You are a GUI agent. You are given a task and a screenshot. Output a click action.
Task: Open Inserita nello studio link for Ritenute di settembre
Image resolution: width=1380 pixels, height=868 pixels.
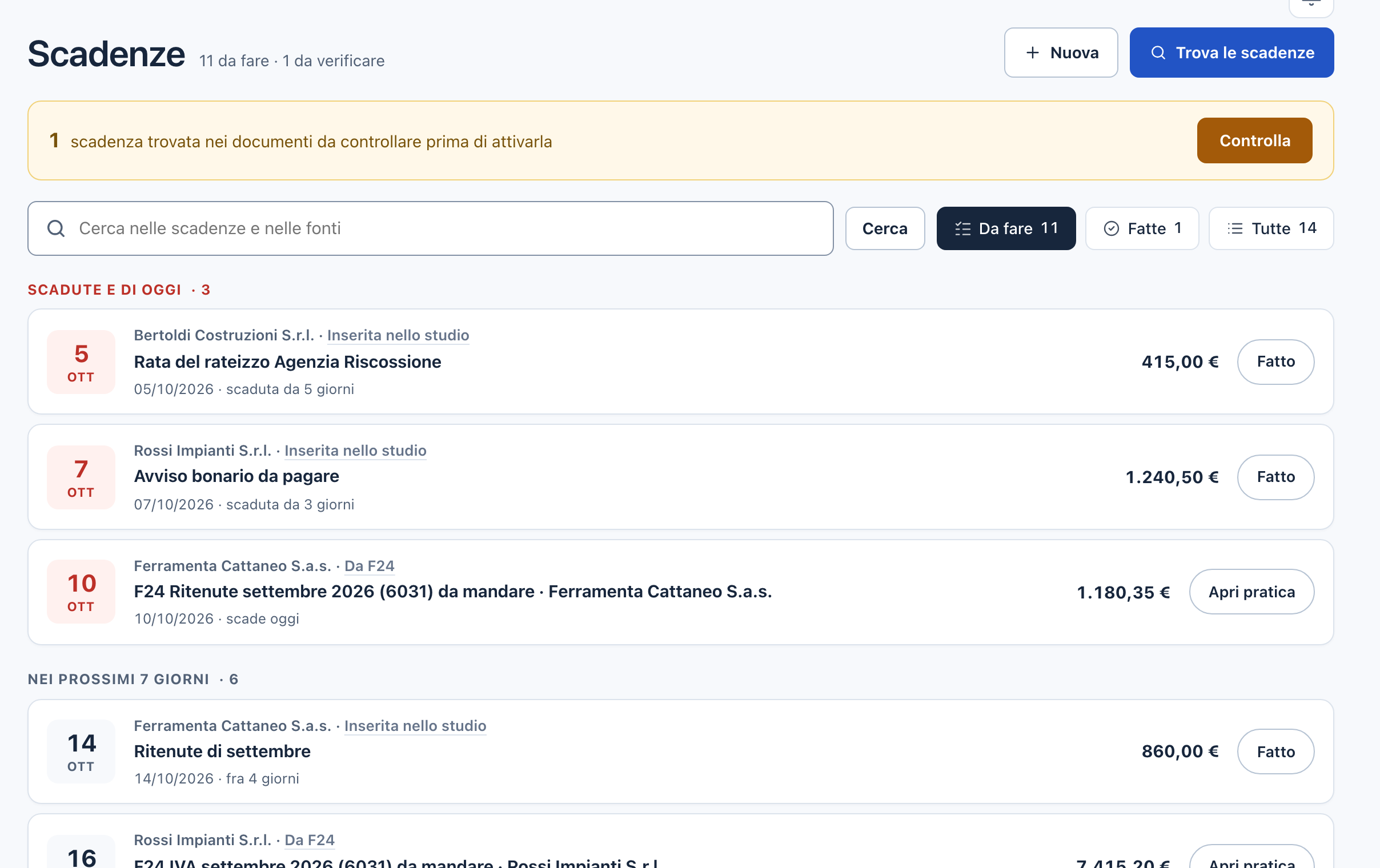tap(415, 726)
